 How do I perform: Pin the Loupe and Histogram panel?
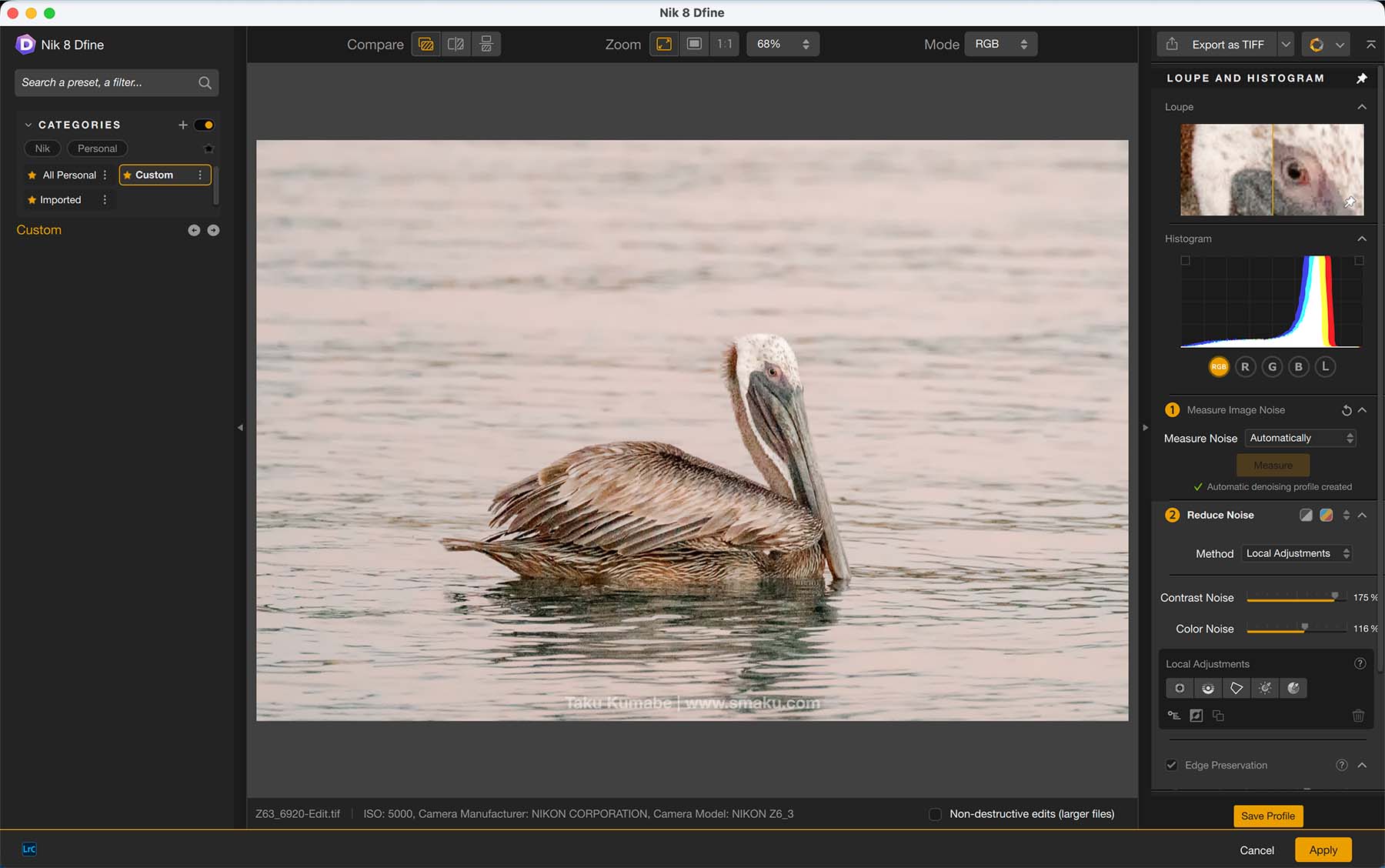(1361, 78)
